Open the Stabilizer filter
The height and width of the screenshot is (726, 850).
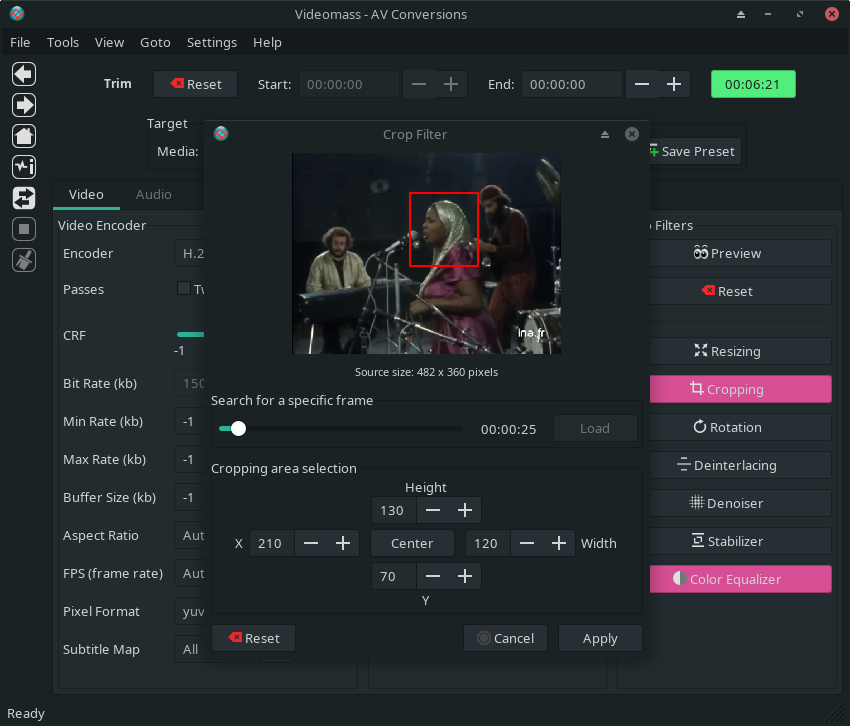(x=740, y=541)
